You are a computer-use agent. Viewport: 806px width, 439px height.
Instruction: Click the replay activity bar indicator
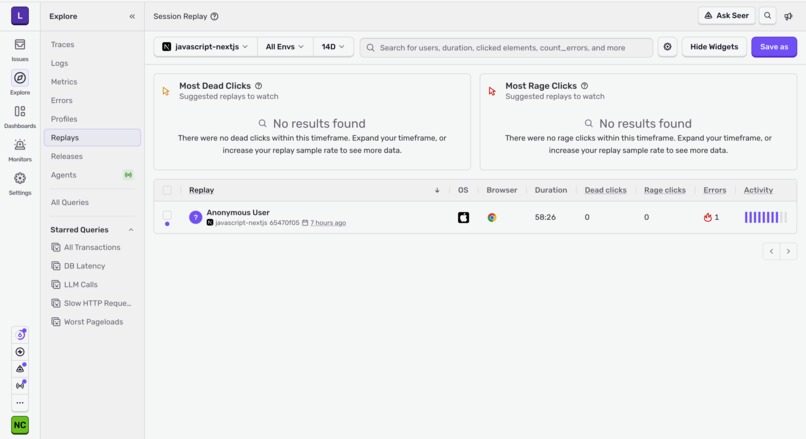(x=765, y=217)
